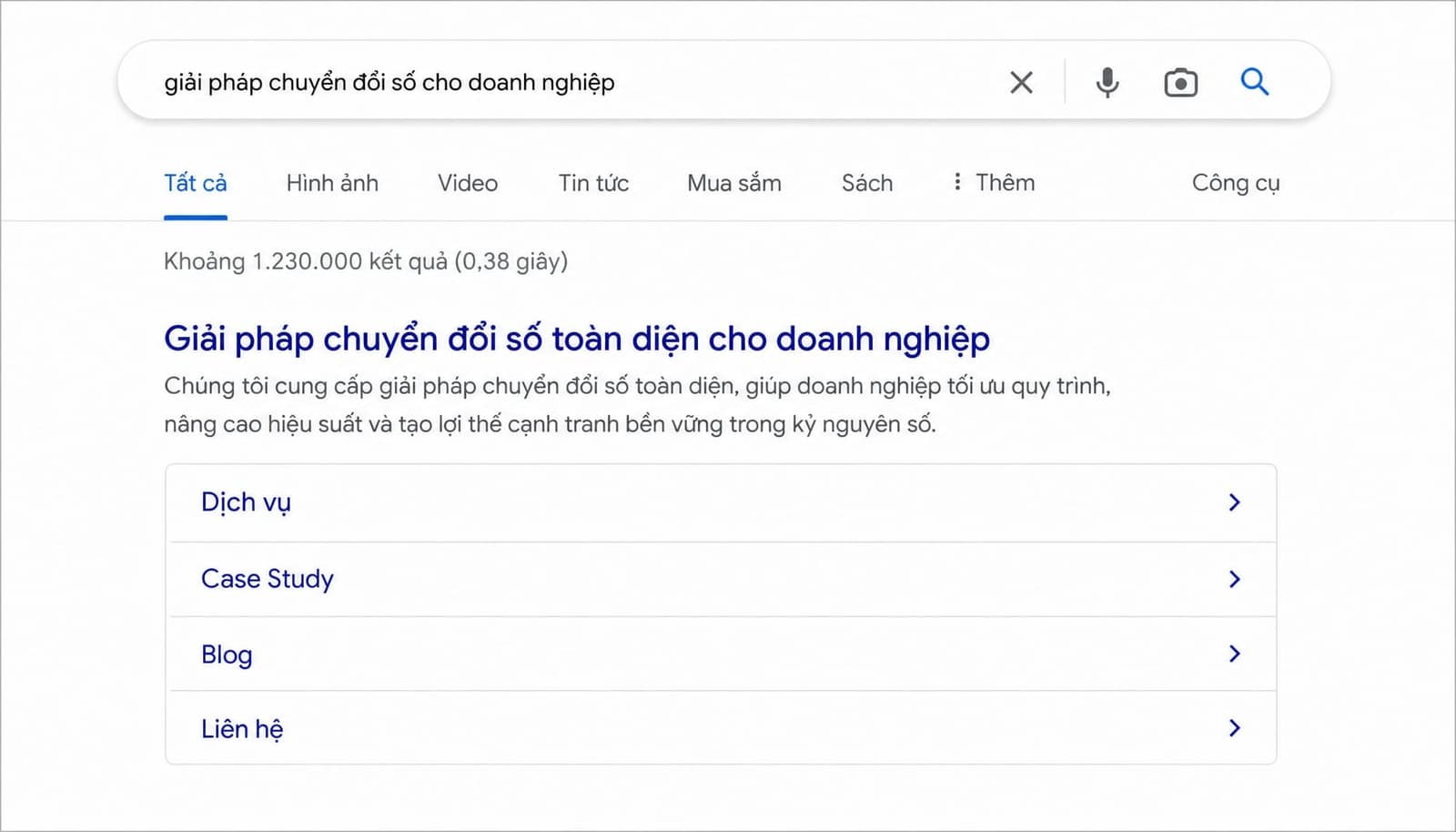This screenshot has height=832, width=1456.
Task: Open the Mua sắm tab
Action: pos(734,183)
